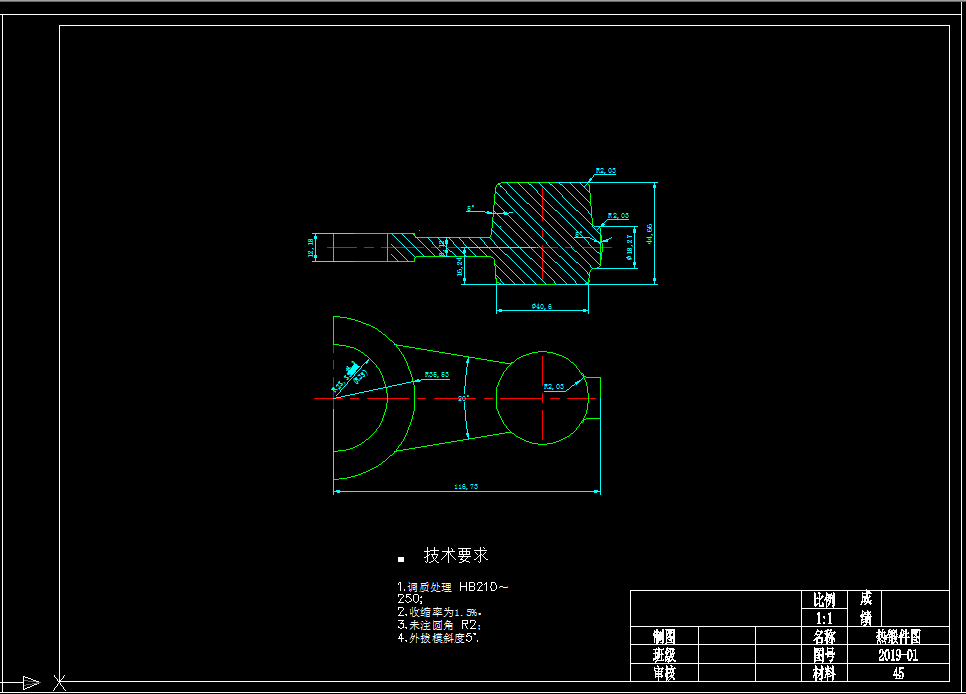
Task: Select the title block cell 审核
Action: [664, 673]
